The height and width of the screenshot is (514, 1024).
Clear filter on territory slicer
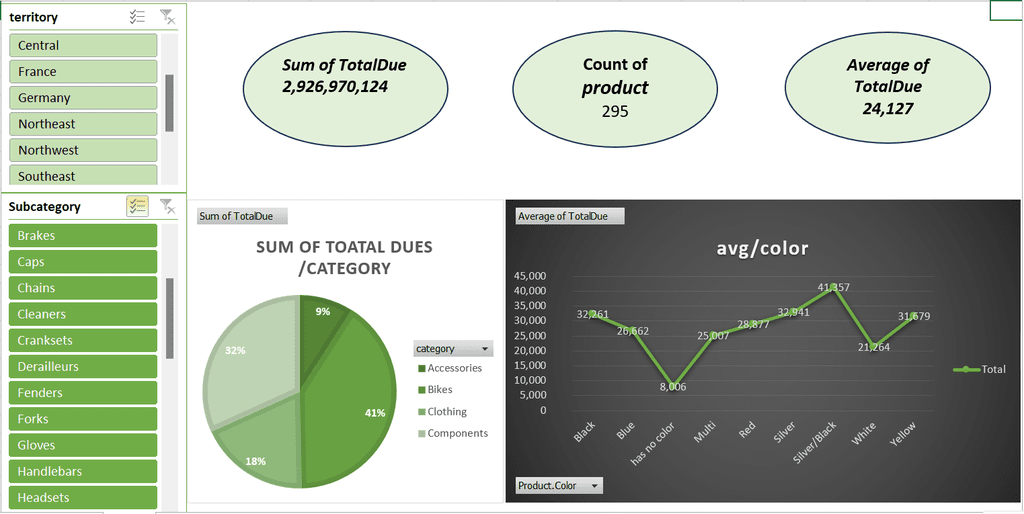coord(168,17)
